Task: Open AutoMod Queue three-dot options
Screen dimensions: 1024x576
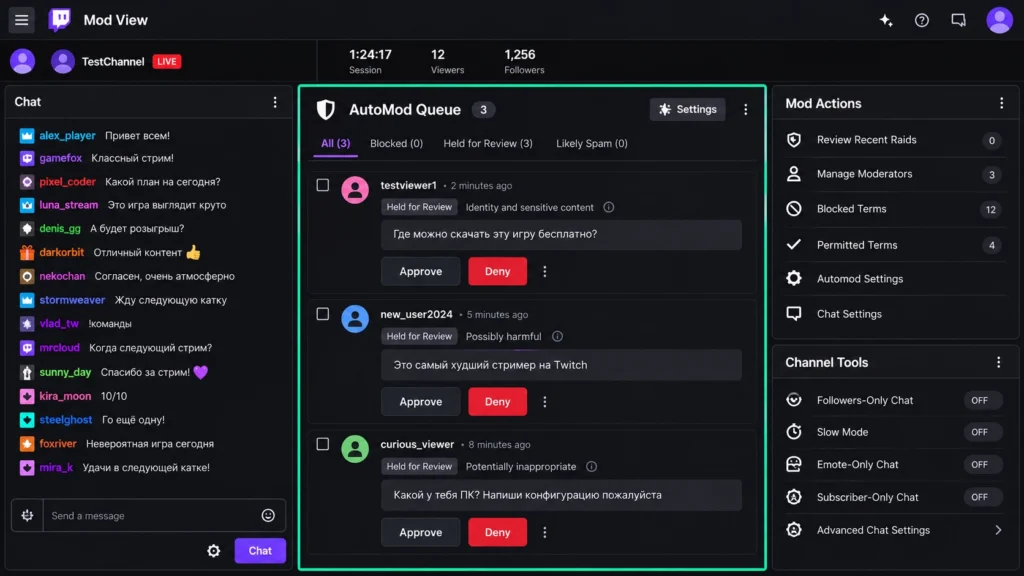Action: pyautogui.click(x=745, y=110)
